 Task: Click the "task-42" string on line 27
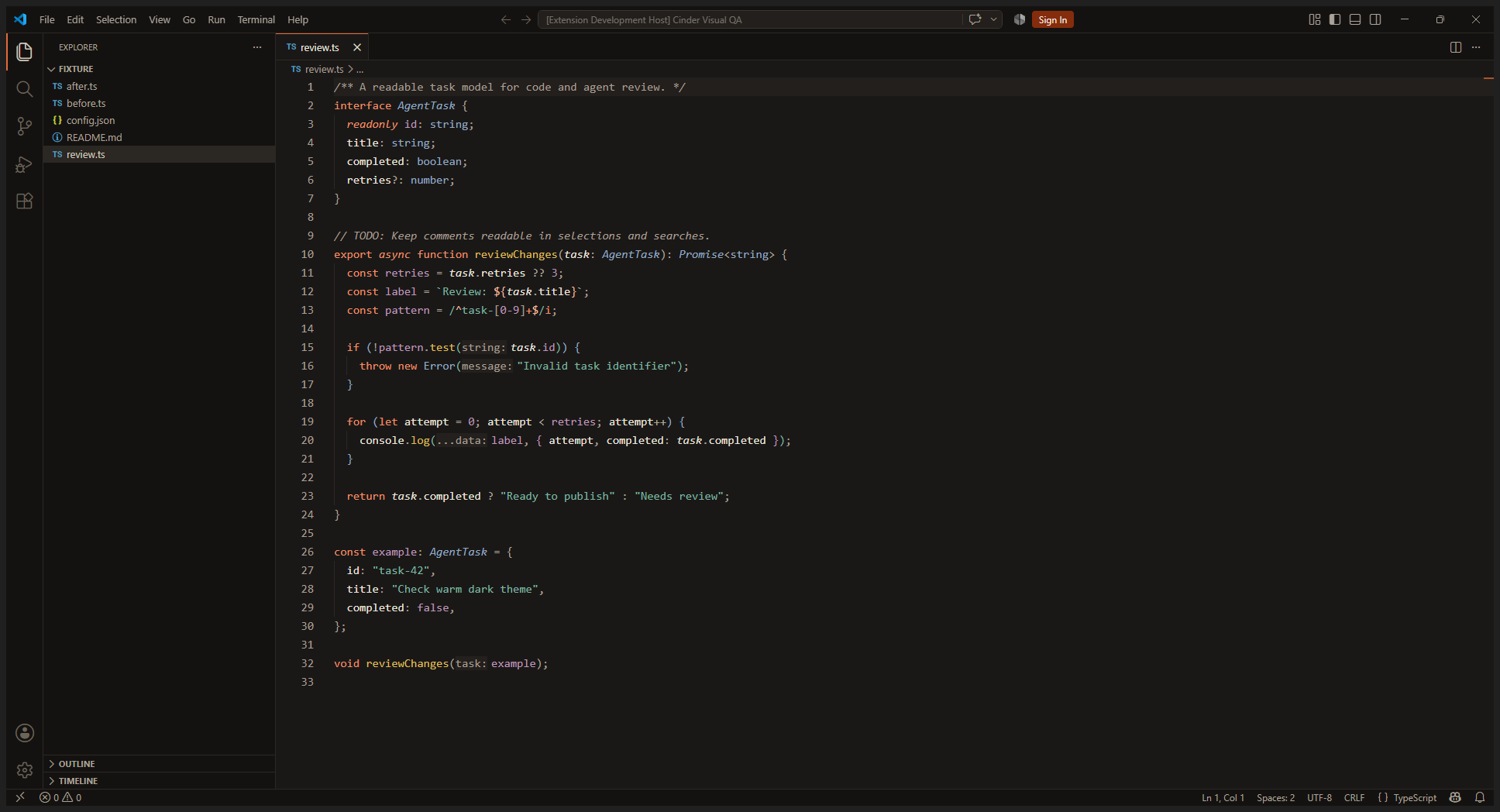(401, 570)
